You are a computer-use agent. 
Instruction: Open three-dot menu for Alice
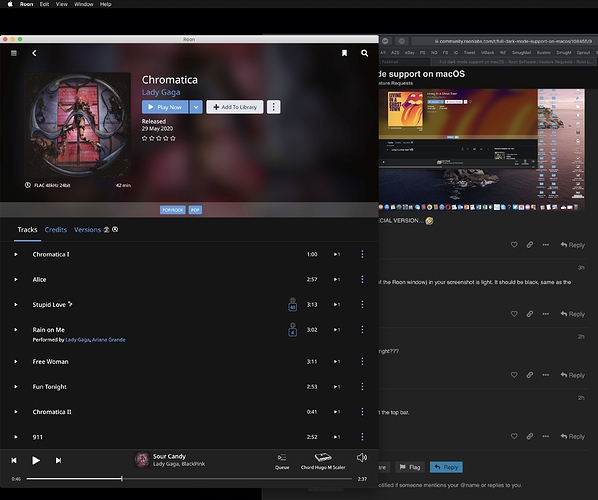tap(362, 280)
